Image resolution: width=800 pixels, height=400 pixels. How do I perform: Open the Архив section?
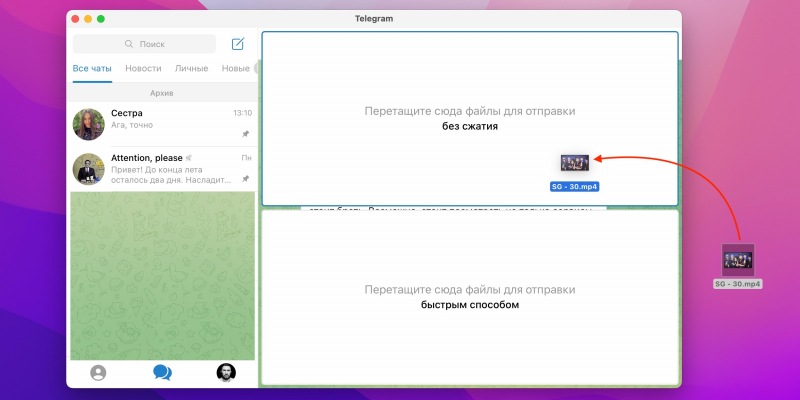click(x=162, y=93)
